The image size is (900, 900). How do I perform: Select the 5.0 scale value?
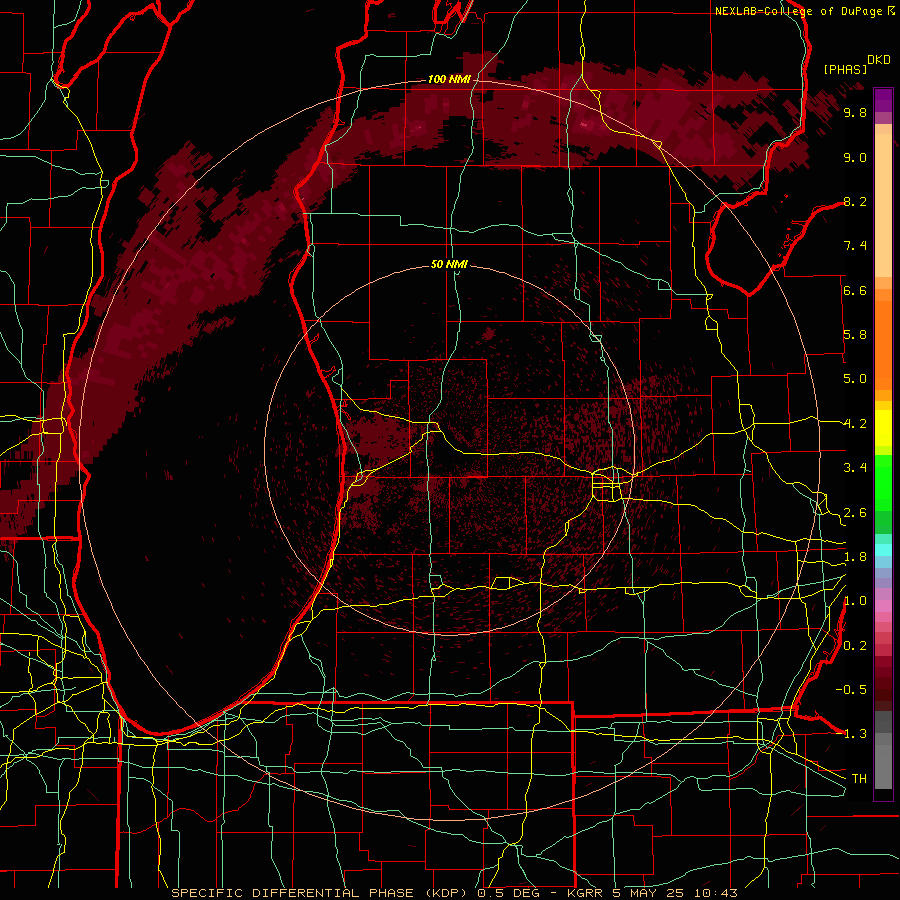coord(855,379)
